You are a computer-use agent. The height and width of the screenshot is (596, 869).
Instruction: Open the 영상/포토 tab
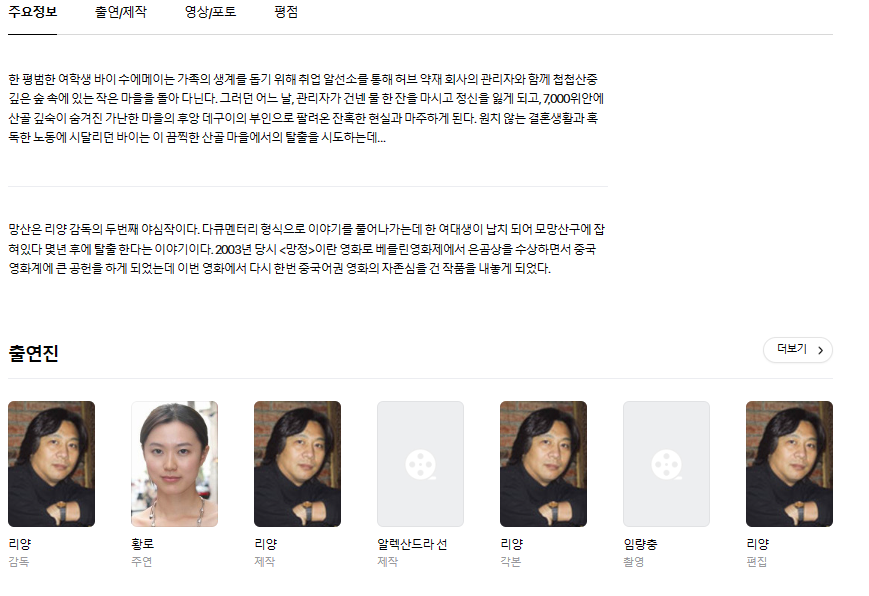[211, 12]
